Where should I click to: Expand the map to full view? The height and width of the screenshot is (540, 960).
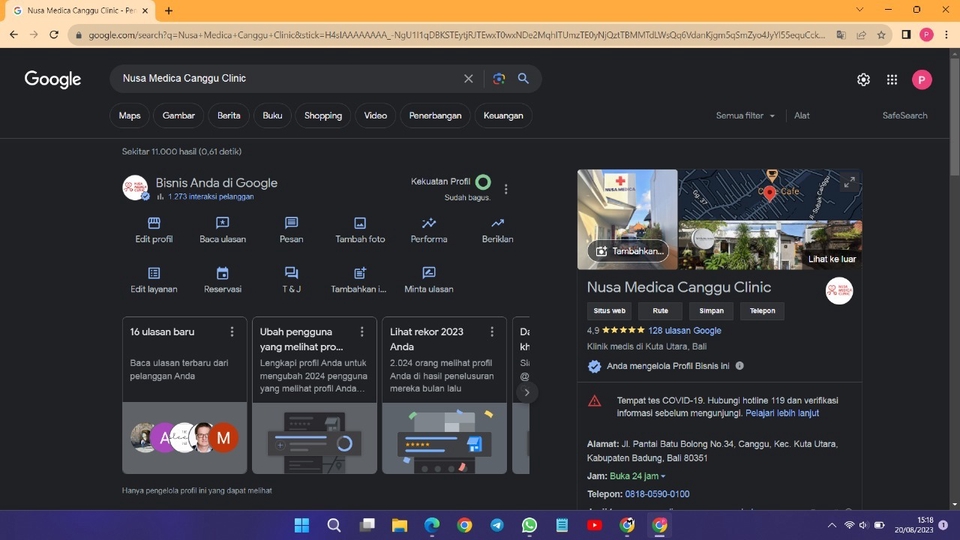pyautogui.click(x=849, y=182)
